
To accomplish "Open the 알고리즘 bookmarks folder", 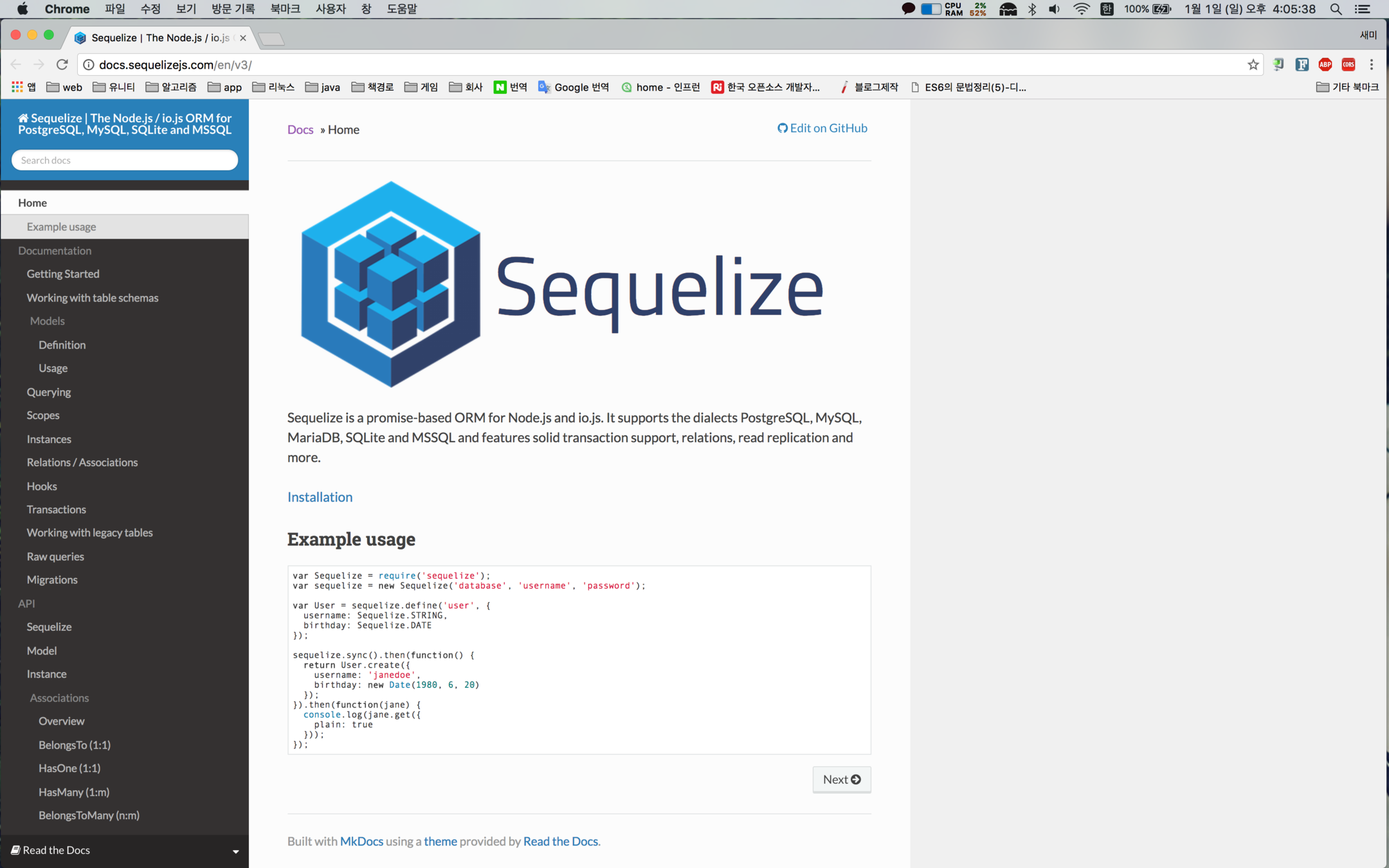I will click(x=171, y=87).
